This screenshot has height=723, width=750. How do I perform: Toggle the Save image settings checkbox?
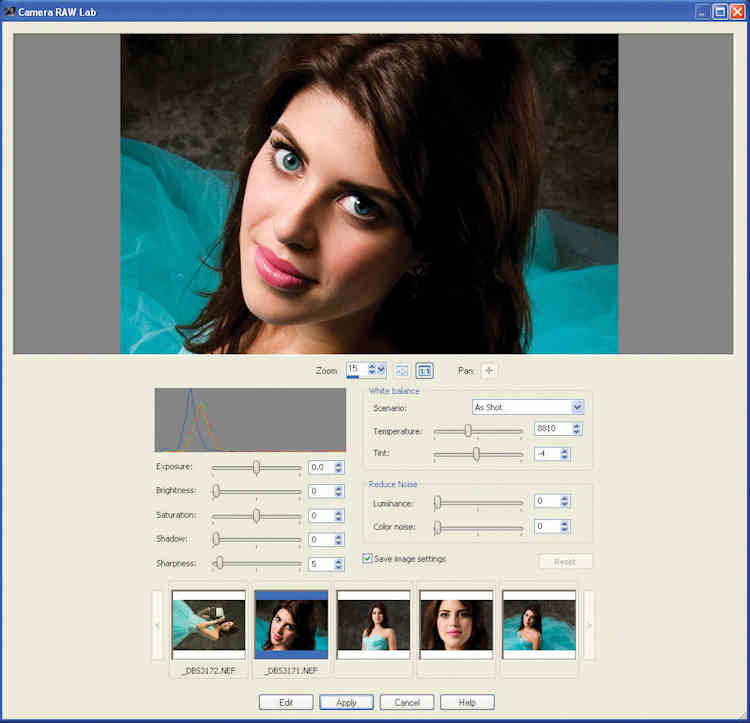coord(368,559)
